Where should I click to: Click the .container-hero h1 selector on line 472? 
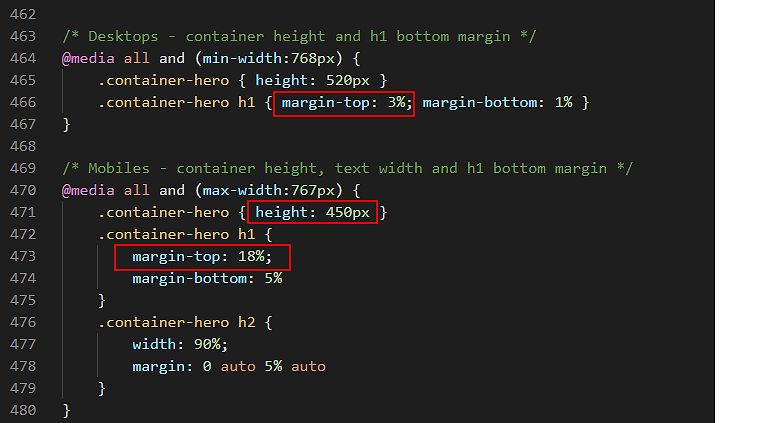click(x=177, y=235)
